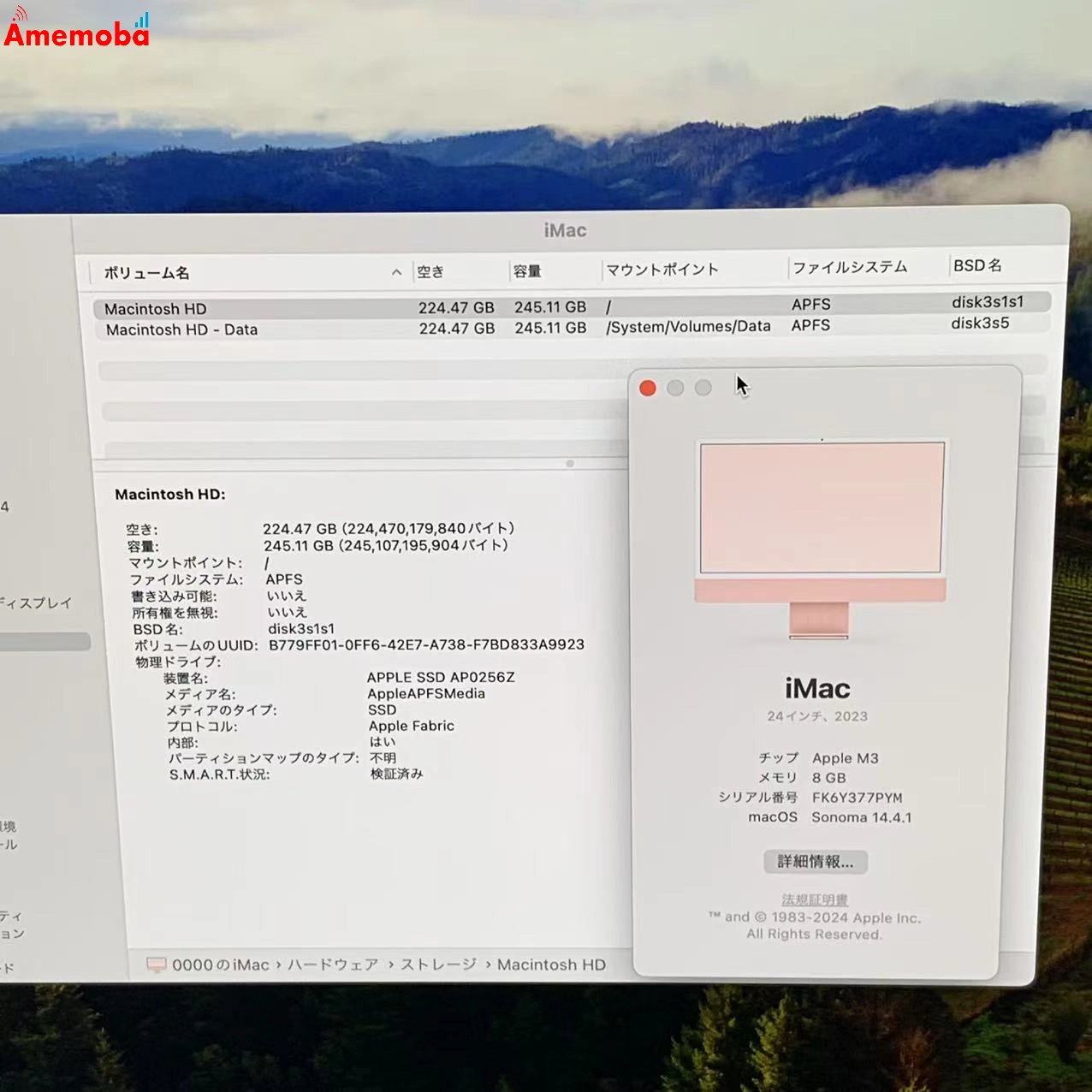Close the iMac About window
Screen dimensions: 1092x1092
click(648, 388)
